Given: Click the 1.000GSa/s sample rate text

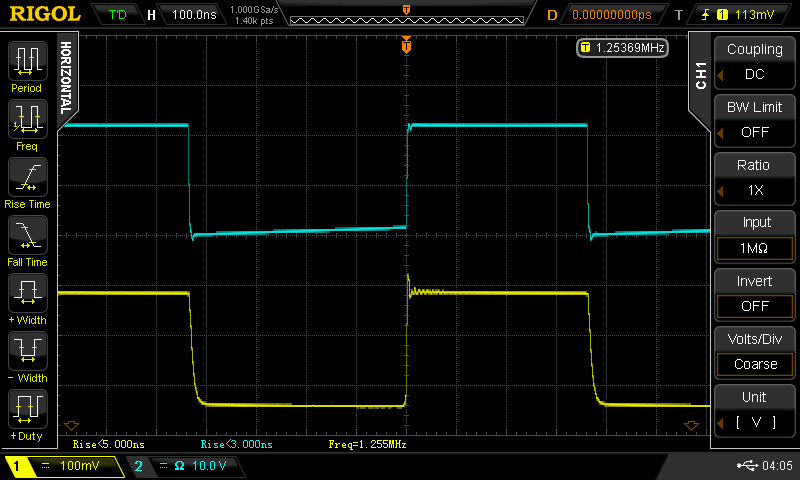Looking at the screenshot, I should (254, 10).
